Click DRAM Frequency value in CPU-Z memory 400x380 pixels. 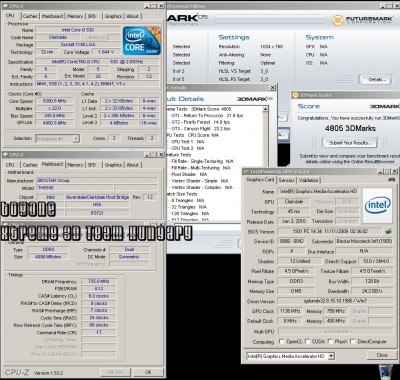click(98, 281)
